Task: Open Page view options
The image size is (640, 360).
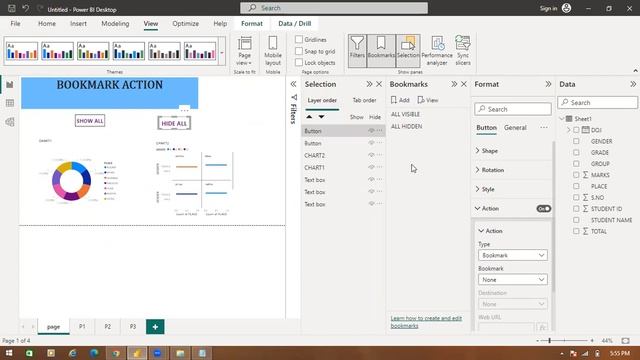Action: 244,51
